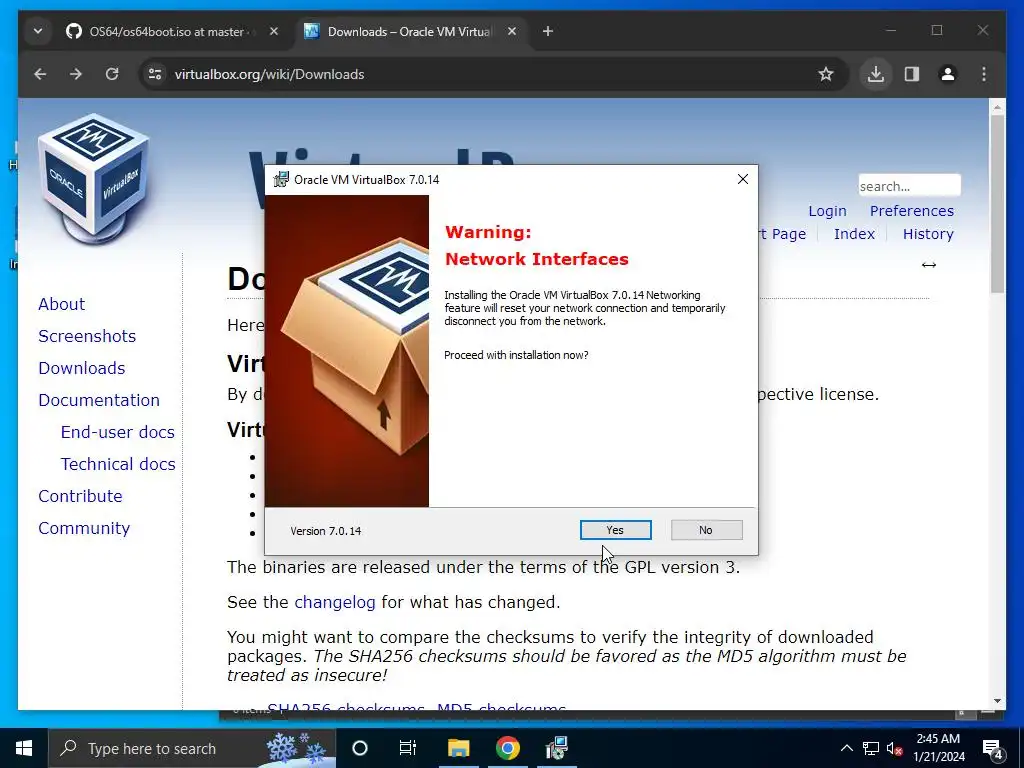Screen dimensions: 1024x768
Task: Click the scrollbar up arrow
Action: [997, 106]
